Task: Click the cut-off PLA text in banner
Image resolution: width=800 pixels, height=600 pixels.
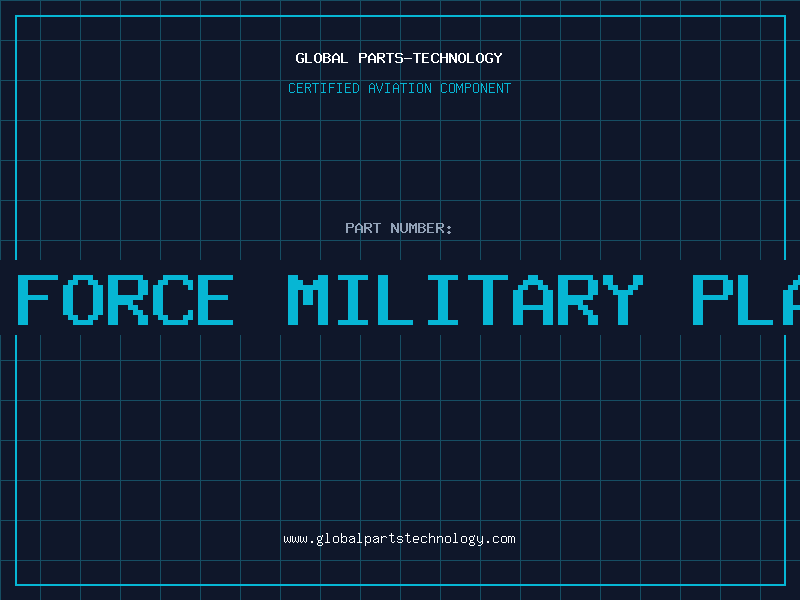Action: click(745, 299)
